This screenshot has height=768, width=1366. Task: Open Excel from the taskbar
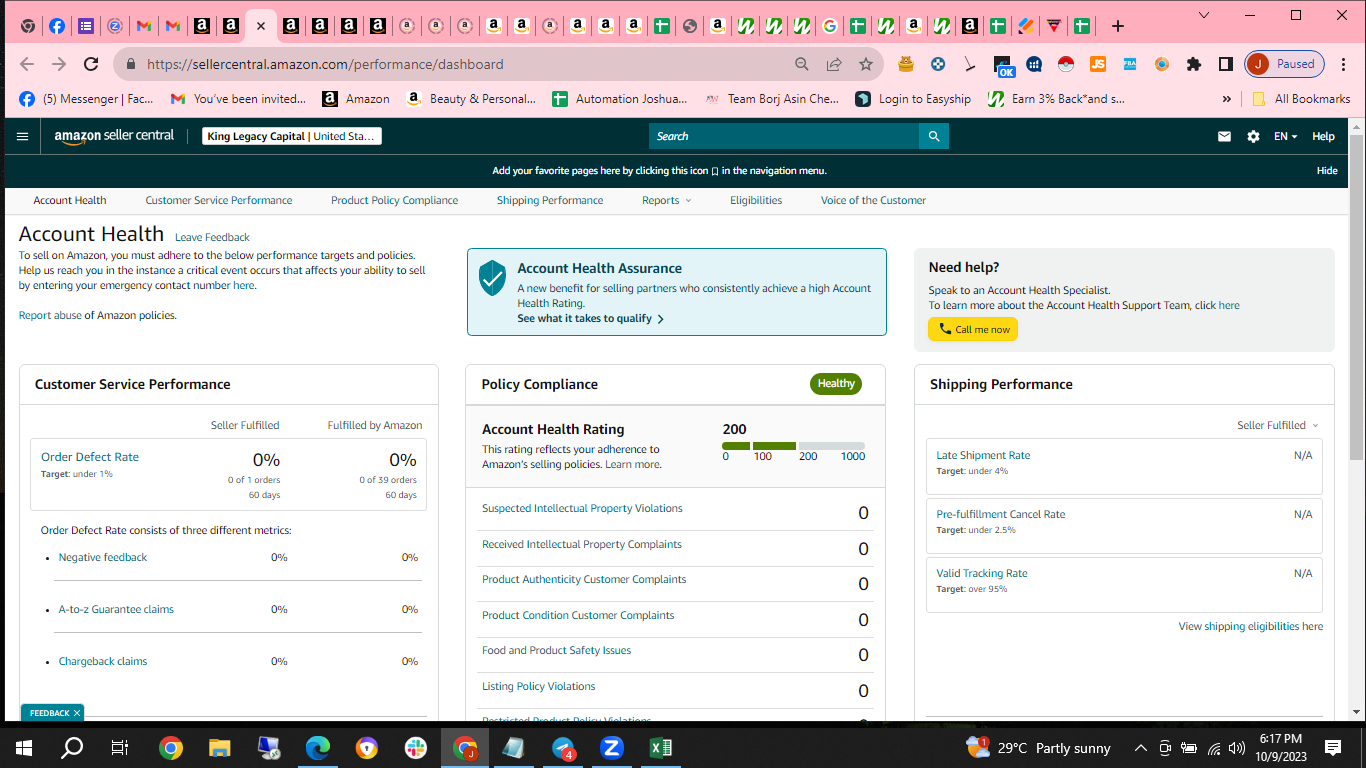point(661,748)
